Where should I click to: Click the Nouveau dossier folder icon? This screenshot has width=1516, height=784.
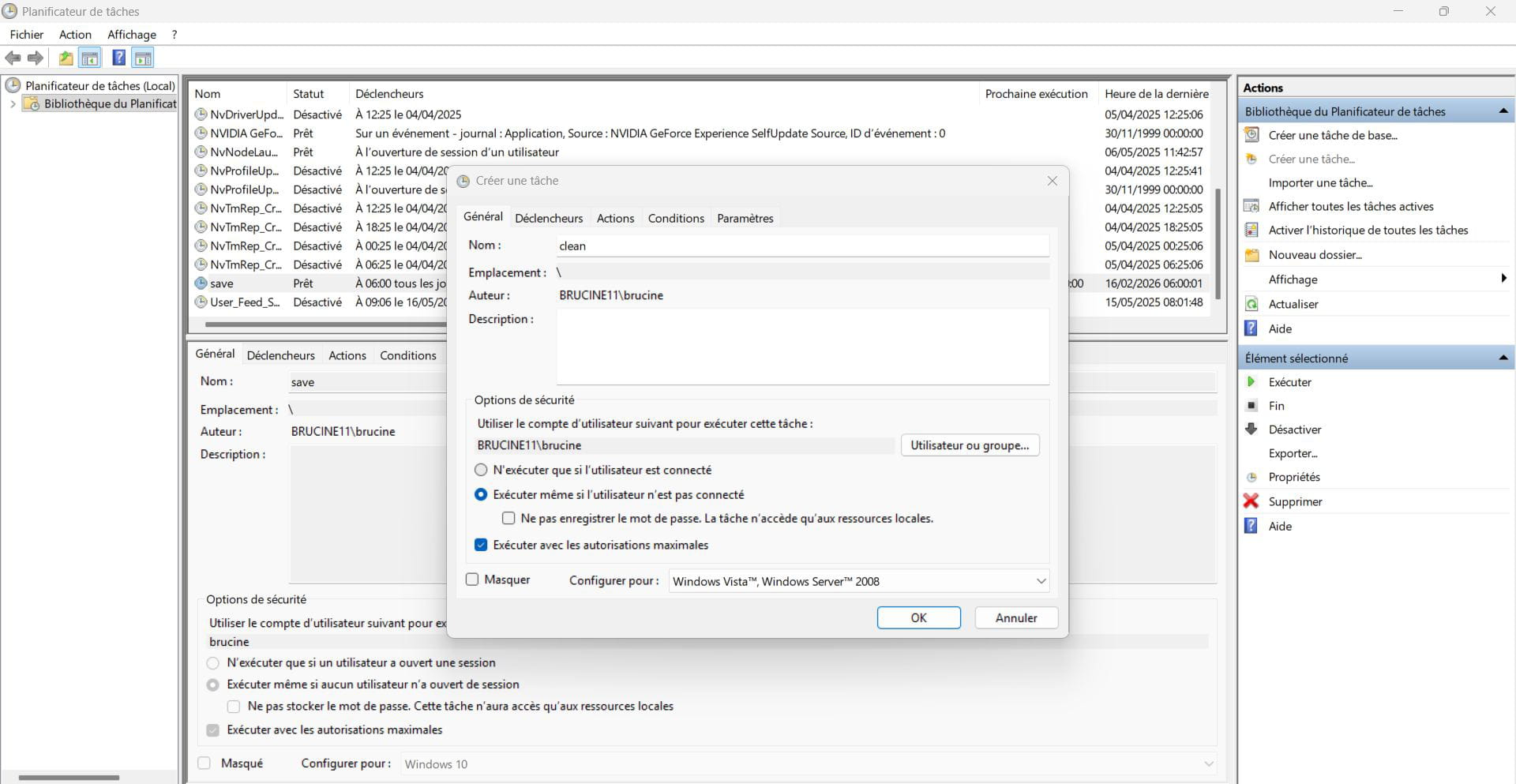click(x=1251, y=255)
